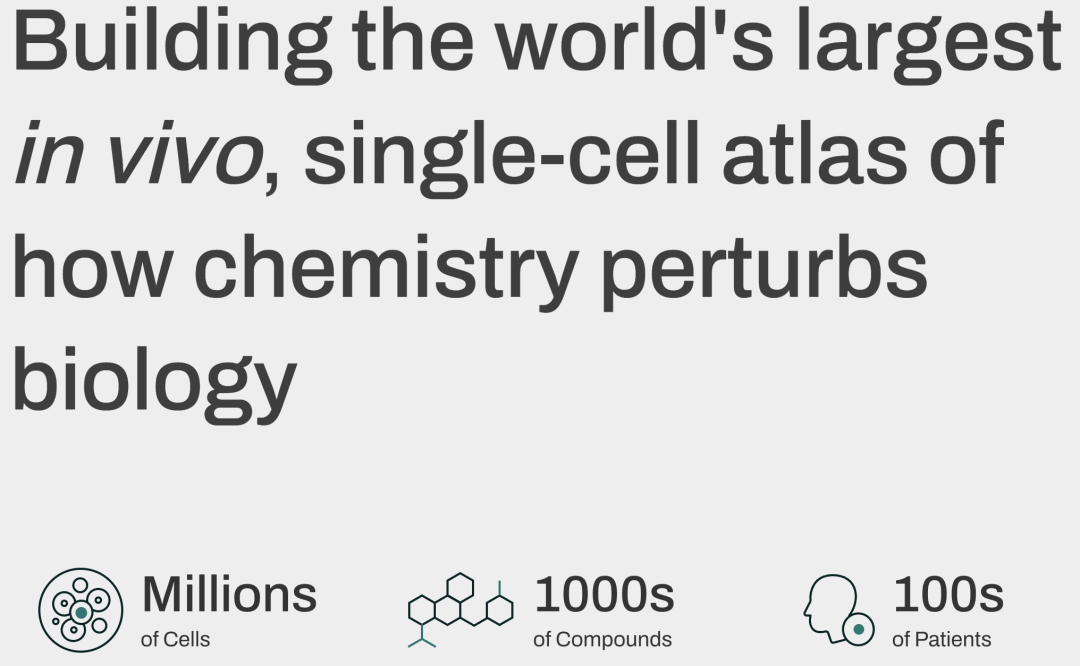Select the "1000s" statistic heading
This screenshot has width=1080, height=666.
pyautogui.click(x=604, y=594)
